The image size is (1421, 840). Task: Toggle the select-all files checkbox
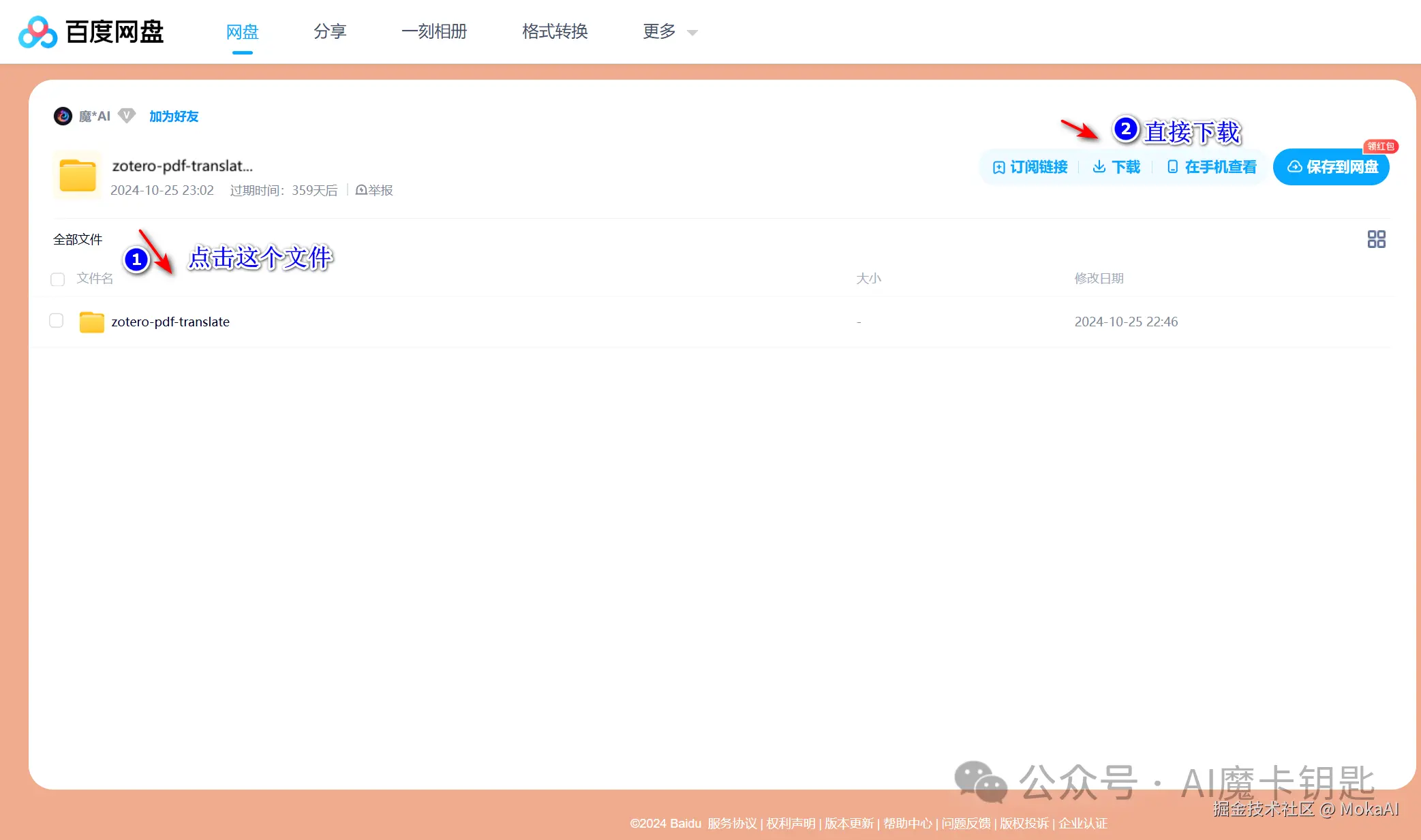[57, 279]
